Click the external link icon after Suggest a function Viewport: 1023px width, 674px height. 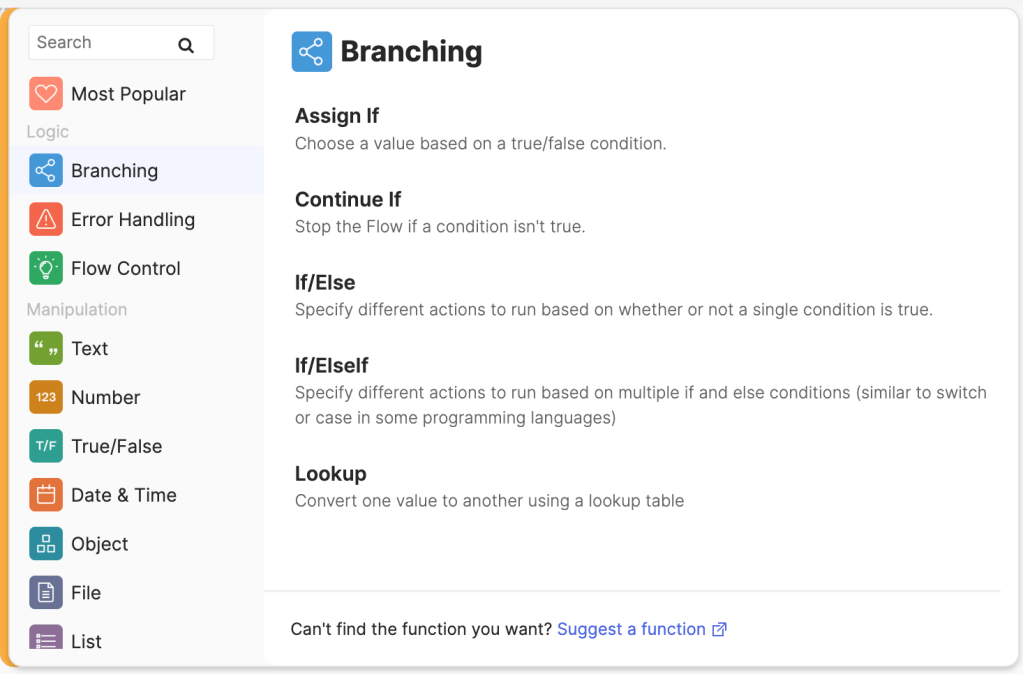[720, 629]
